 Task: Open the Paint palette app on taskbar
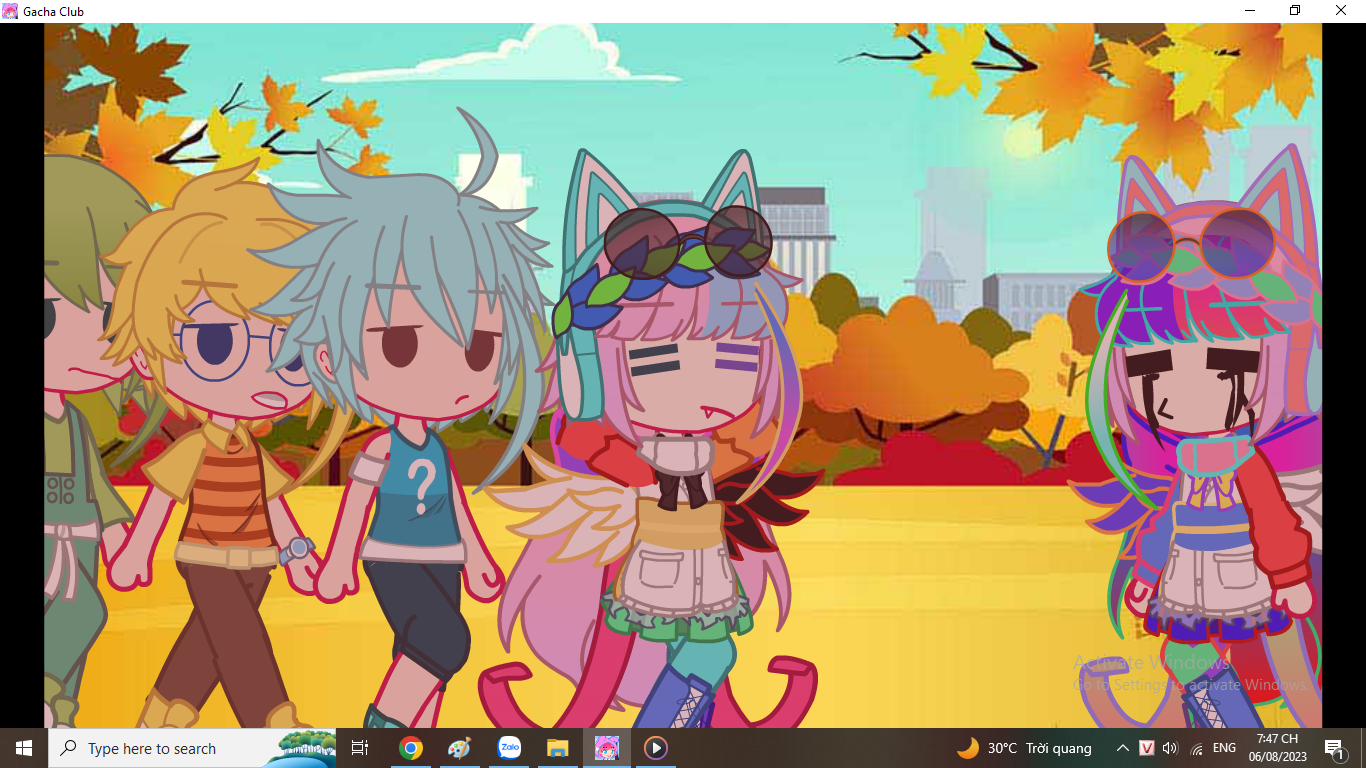[x=459, y=748]
